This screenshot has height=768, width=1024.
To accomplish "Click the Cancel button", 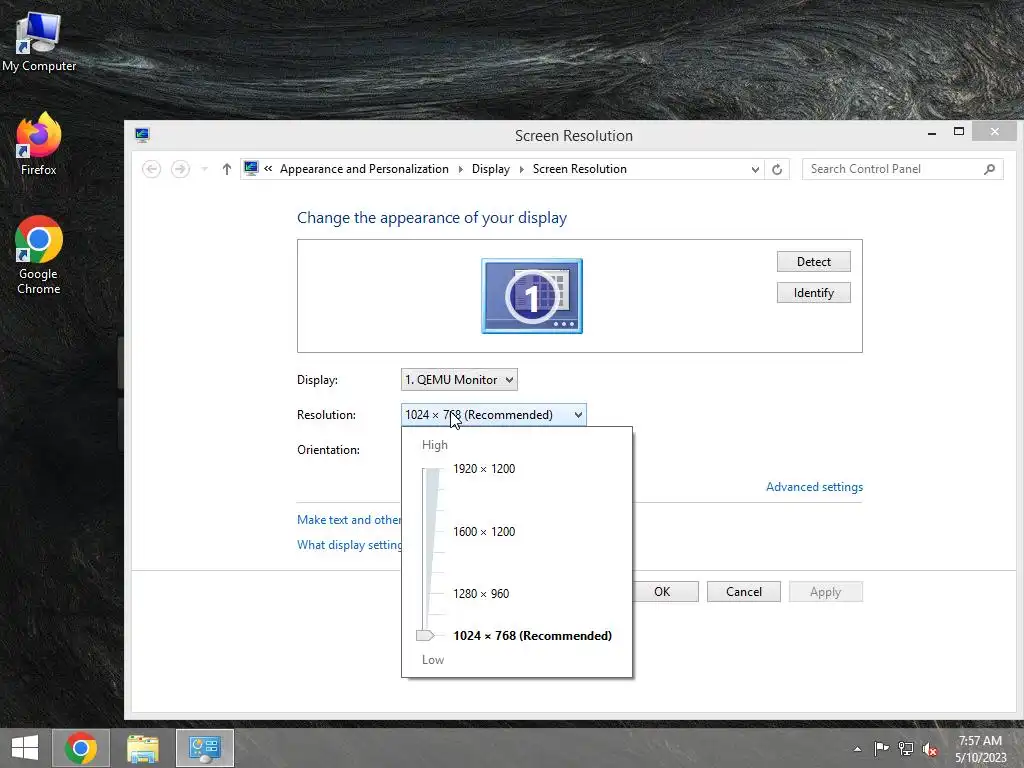I will coord(744,592).
